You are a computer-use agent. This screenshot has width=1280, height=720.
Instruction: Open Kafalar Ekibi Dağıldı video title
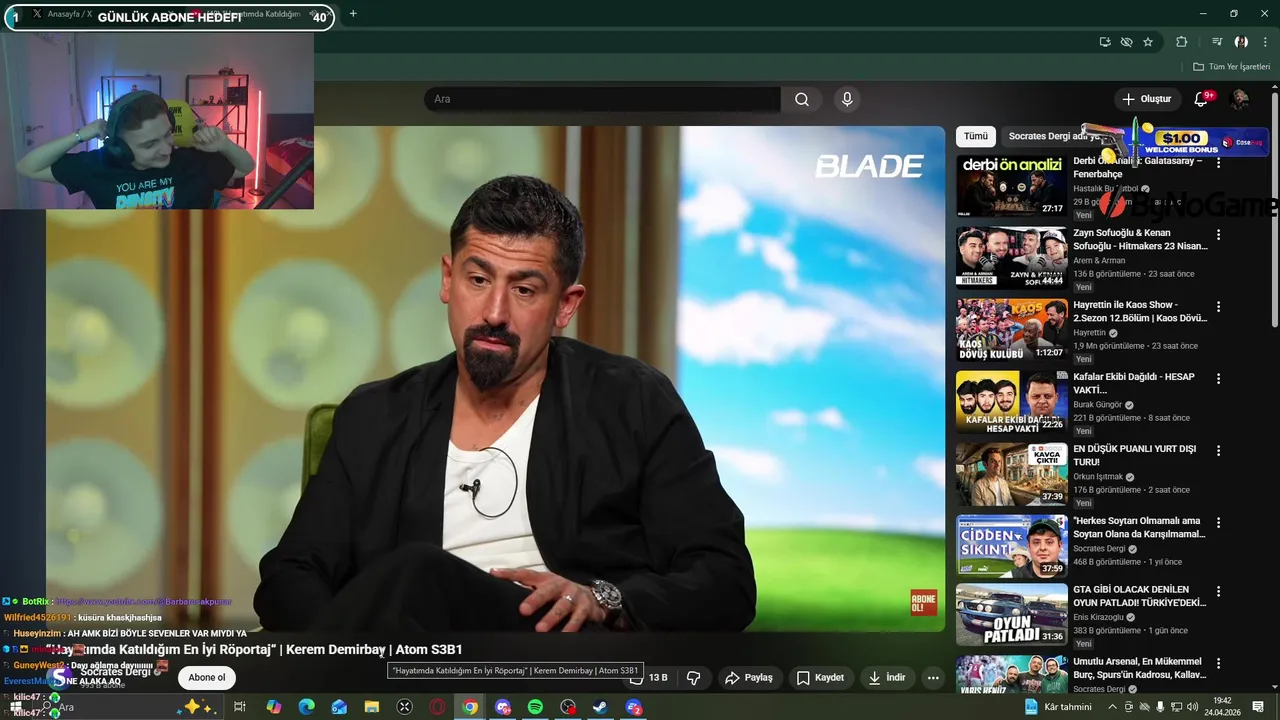coord(1134,383)
